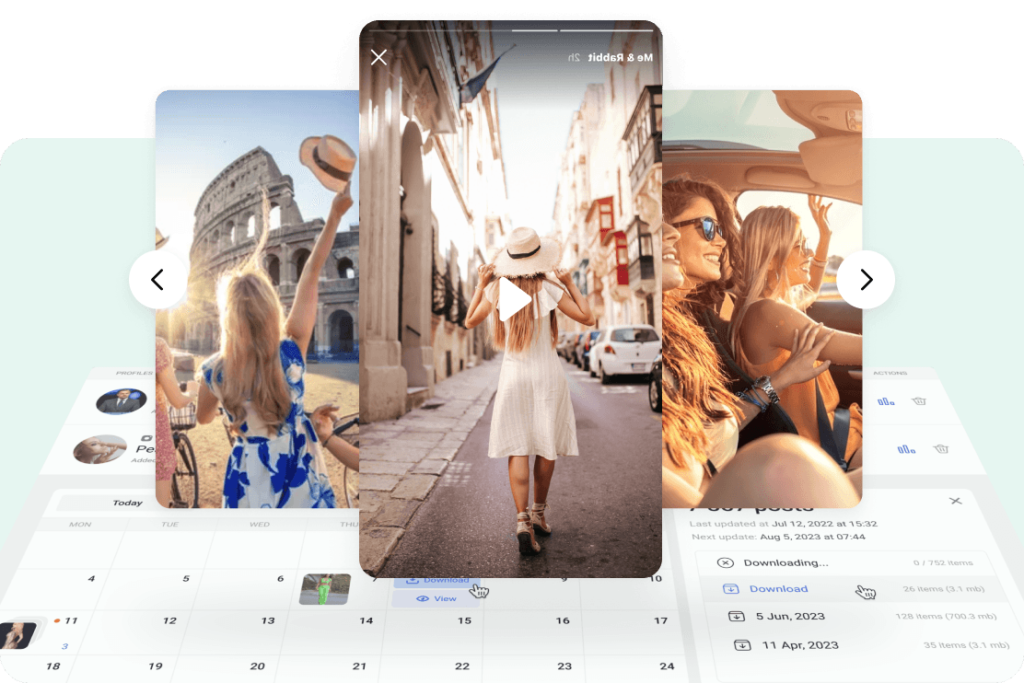The width and height of the screenshot is (1024, 683).
Task: Click the blue Download link in the panel
Action: pyautogui.click(x=778, y=588)
